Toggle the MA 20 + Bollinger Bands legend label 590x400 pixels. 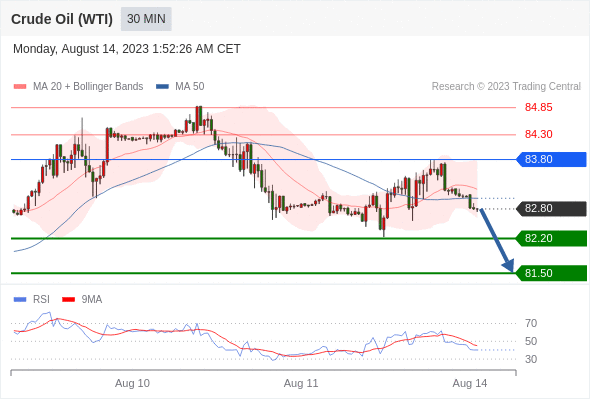click(x=88, y=87)
